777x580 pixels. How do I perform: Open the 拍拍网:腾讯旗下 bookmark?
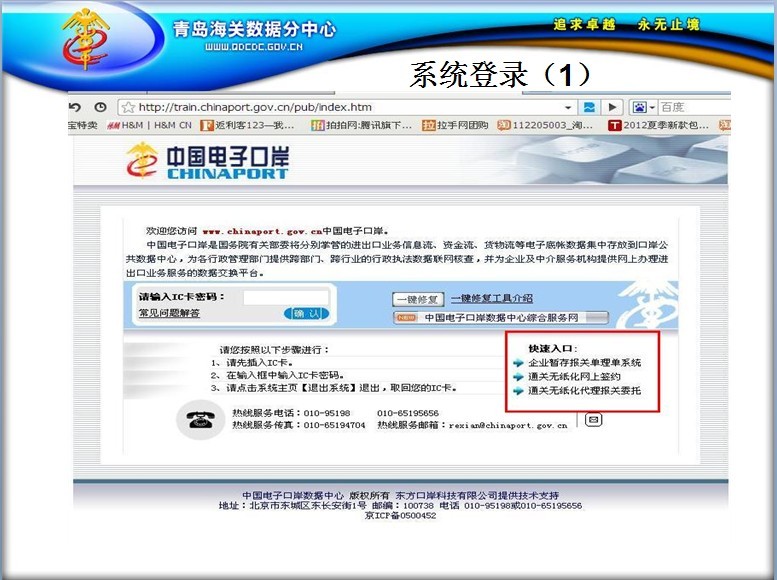coord(361,125)
